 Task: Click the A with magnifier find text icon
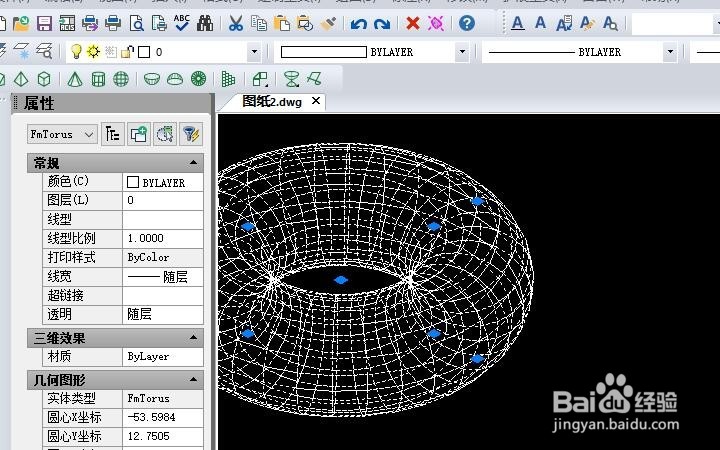pyautogui.click(x=610, y=23)
